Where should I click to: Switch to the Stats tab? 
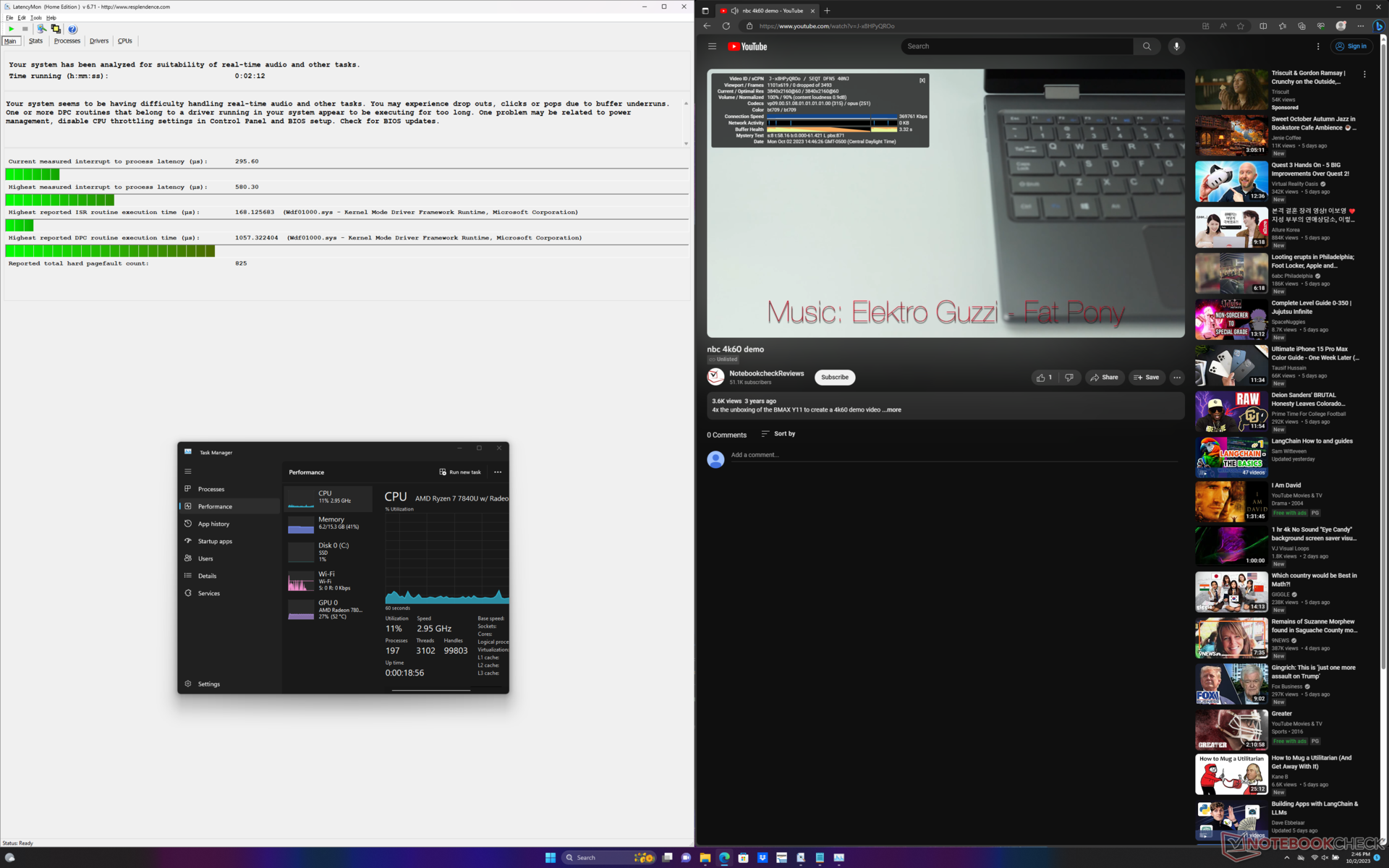click(x=36, y=41)
